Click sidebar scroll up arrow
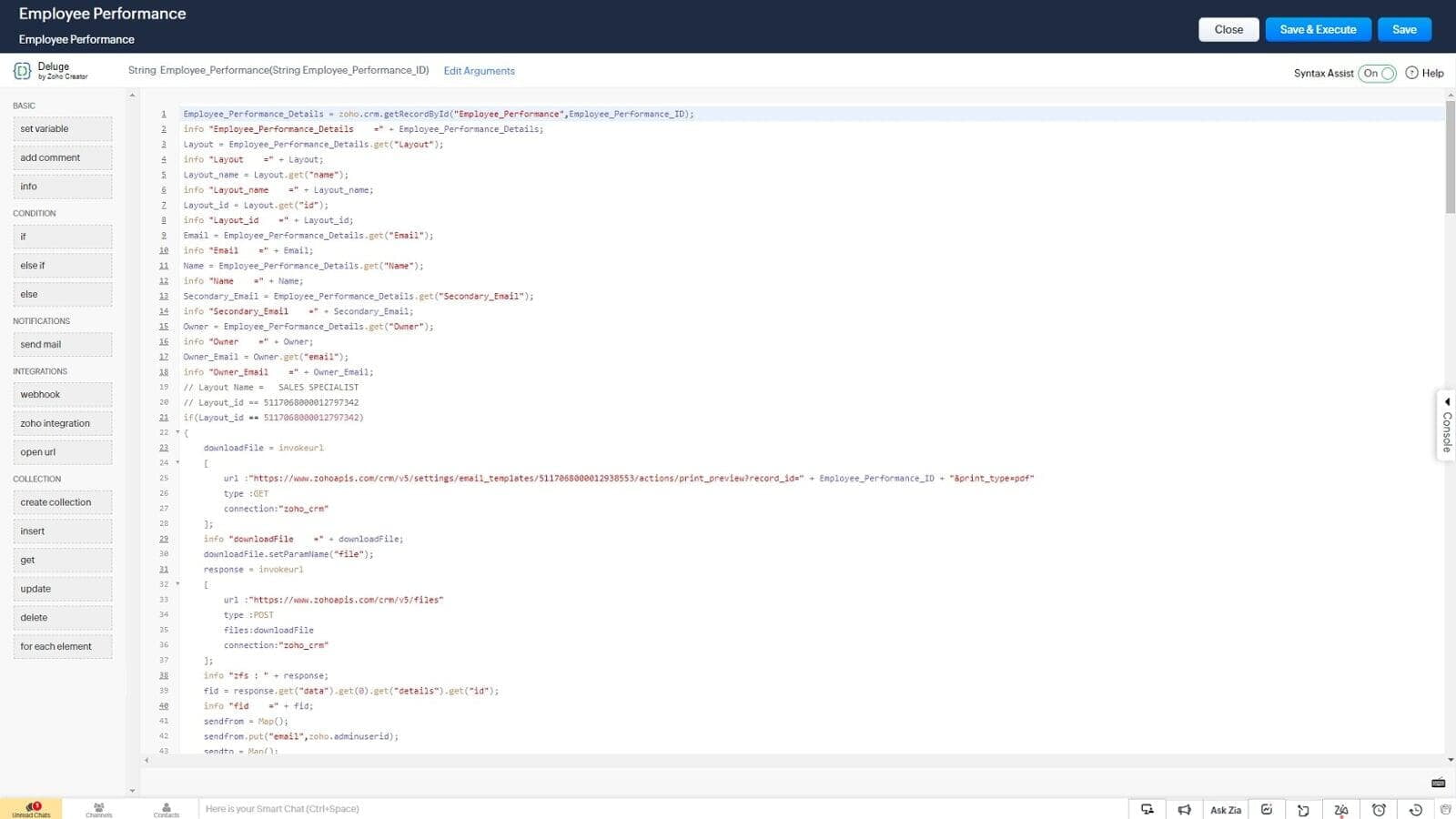 click(x=132, y=96)
